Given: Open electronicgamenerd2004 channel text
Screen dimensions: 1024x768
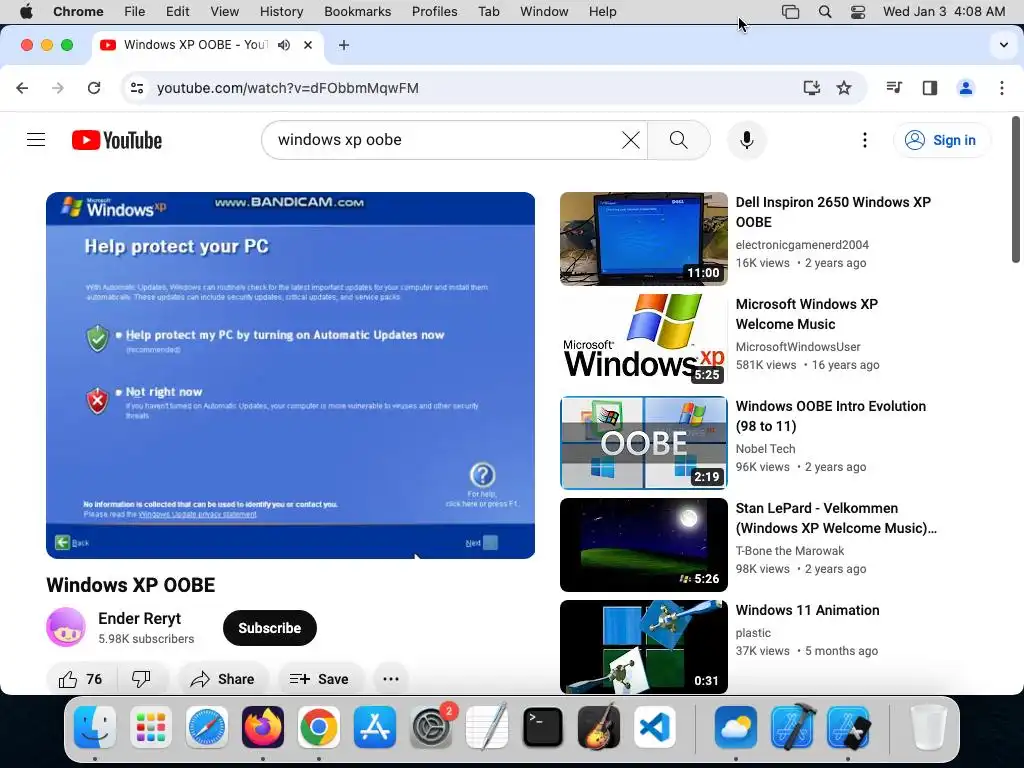Looking at the screenshot, I should [802, 244].
